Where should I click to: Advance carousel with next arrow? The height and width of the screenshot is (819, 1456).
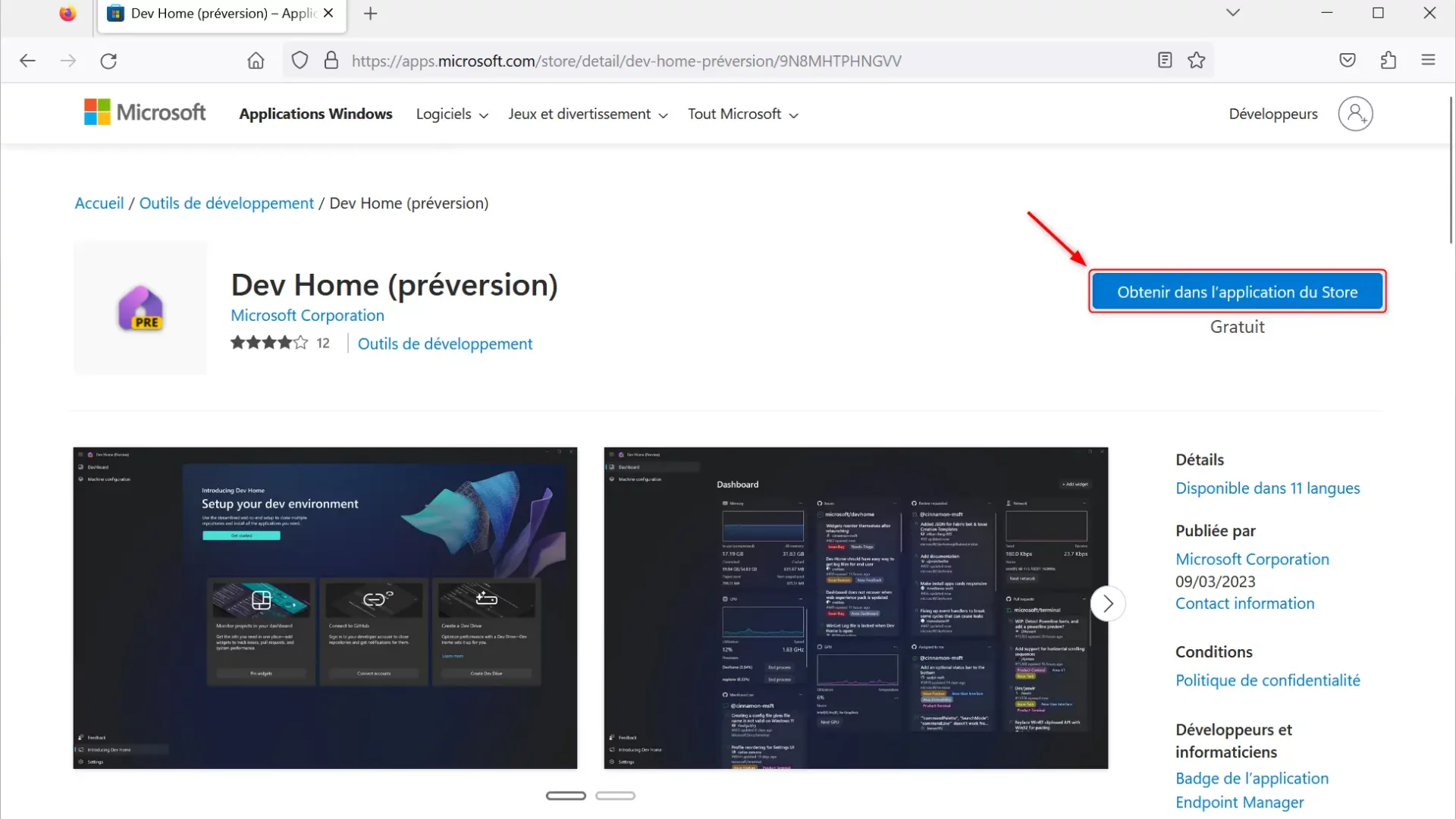1108,604
